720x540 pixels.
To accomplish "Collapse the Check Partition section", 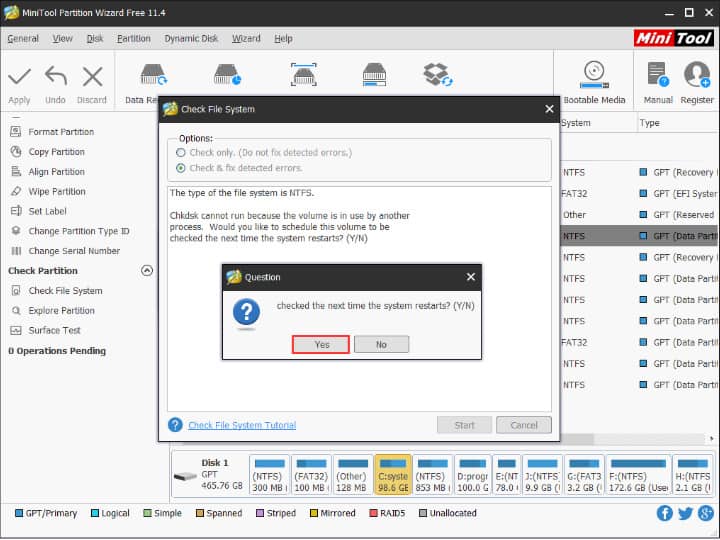I will 146,270.
